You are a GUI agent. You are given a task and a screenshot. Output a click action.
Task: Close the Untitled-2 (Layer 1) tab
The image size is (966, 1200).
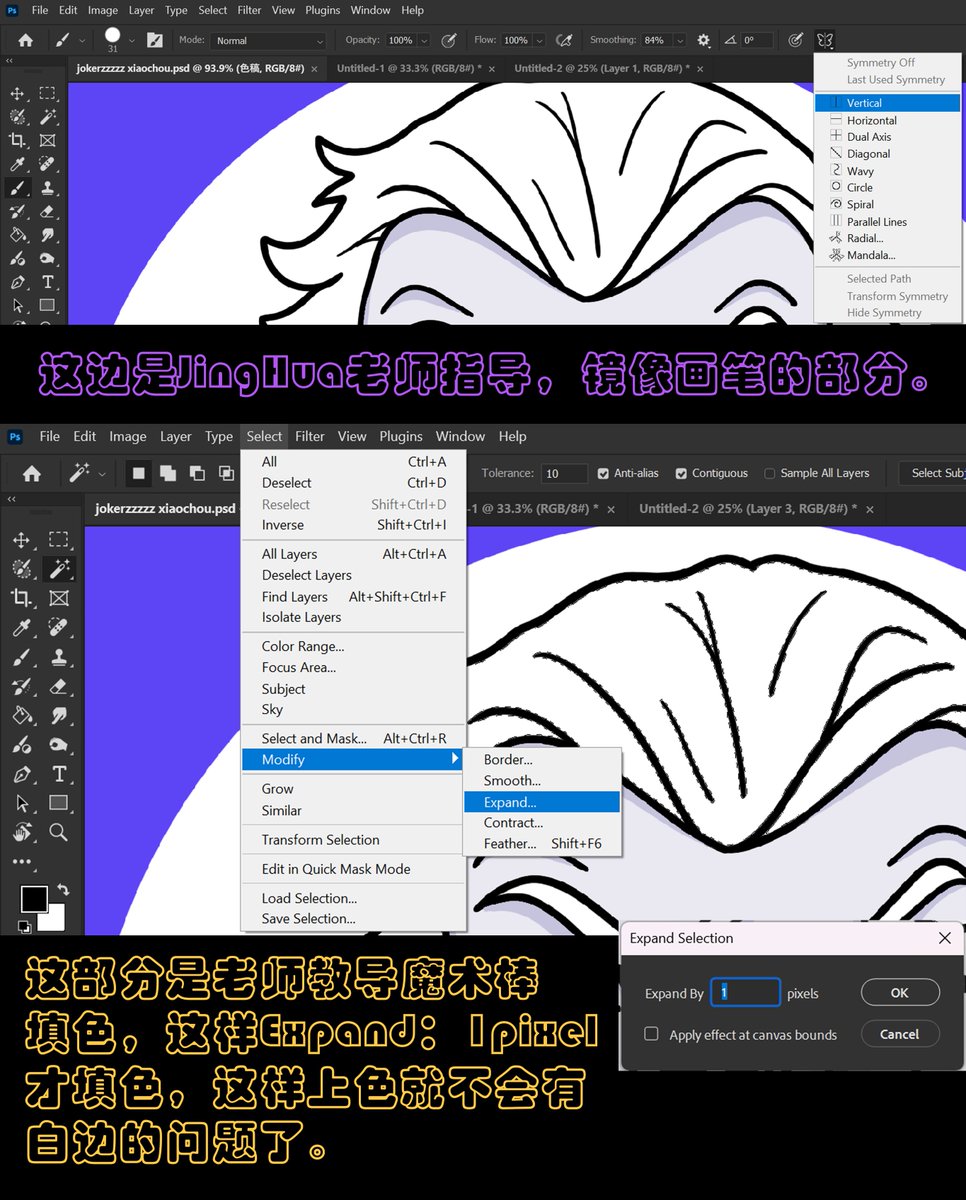pos(700,69)
